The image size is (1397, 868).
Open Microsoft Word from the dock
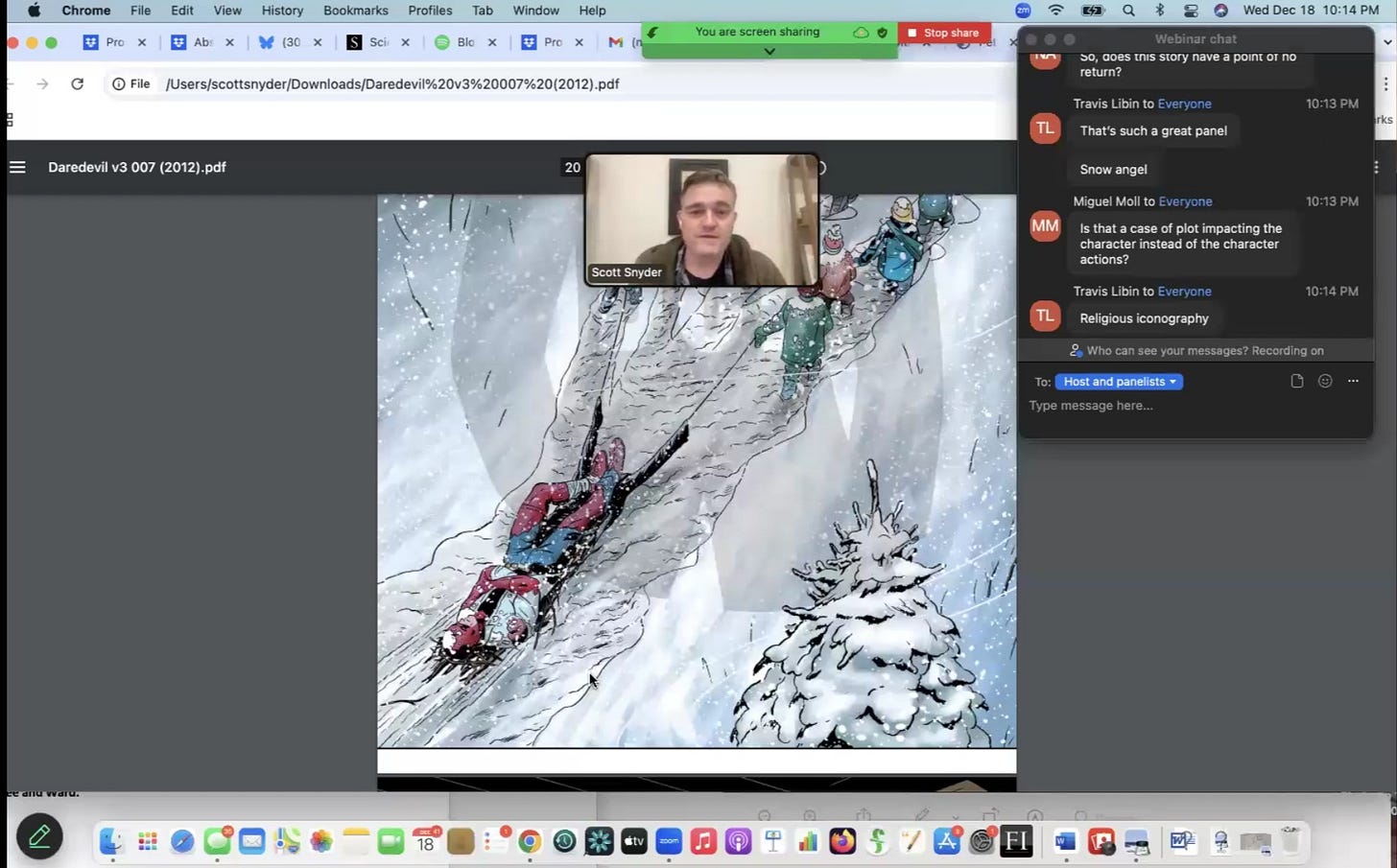[x=1066, y=841]
